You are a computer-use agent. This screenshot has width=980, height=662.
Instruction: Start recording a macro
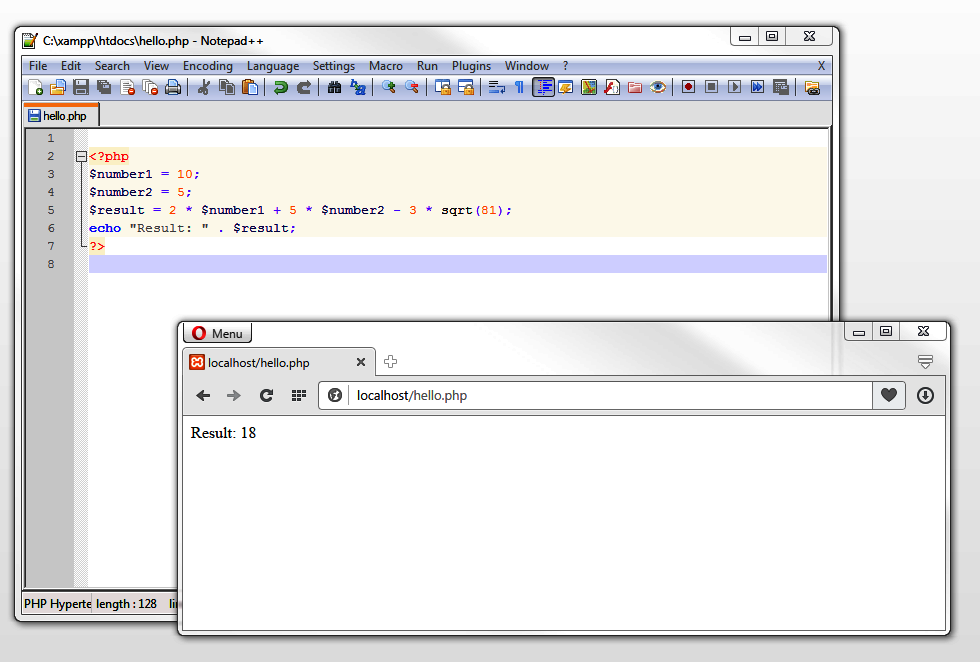click(x=687, y=87)
